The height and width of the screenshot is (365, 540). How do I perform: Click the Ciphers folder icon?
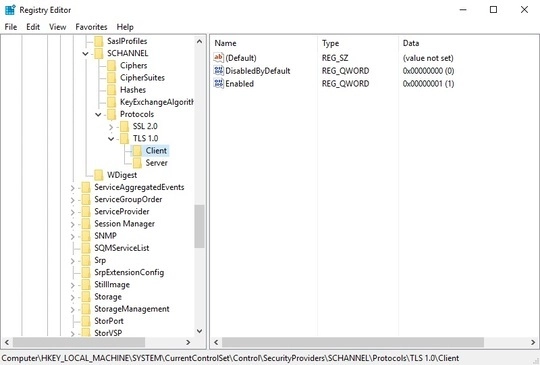[112, 65]
